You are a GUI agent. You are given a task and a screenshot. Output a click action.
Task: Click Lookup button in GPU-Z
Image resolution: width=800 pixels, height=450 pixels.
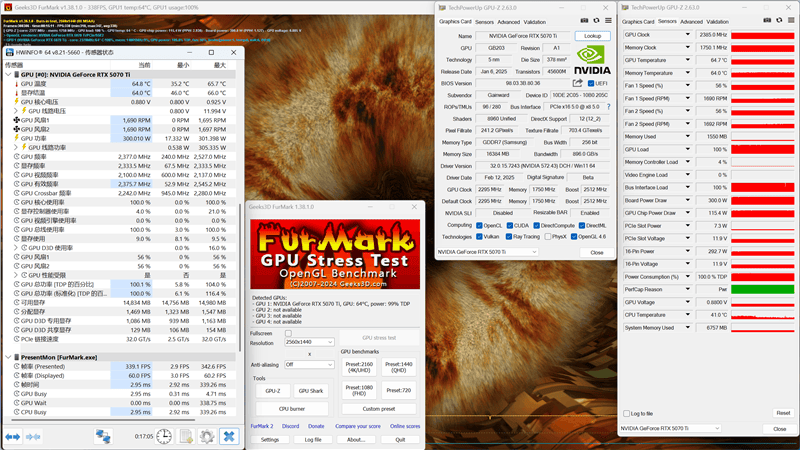592,36
